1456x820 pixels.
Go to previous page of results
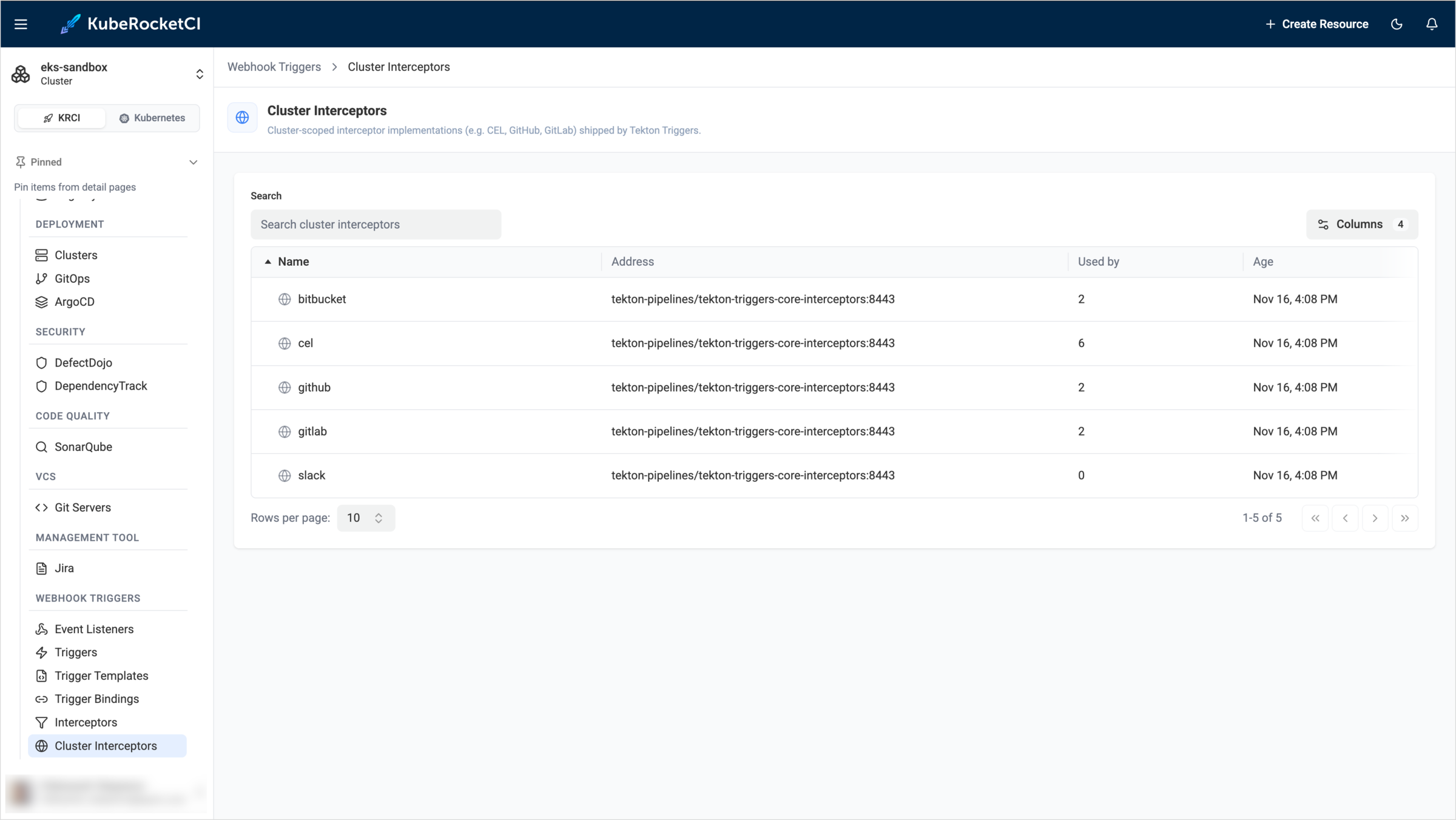click(1345, 518)
